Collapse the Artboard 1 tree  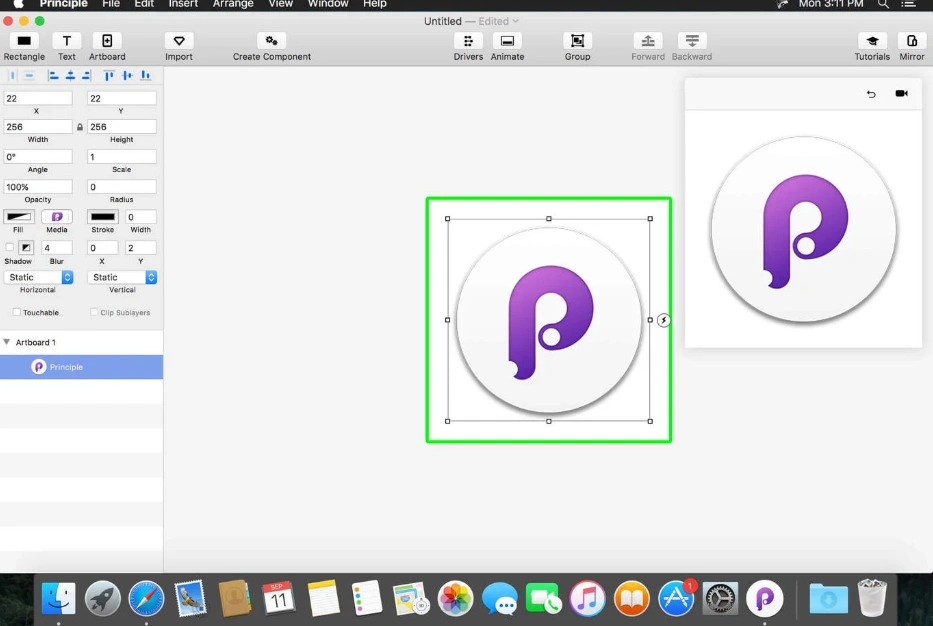click(x=8, y=342)
